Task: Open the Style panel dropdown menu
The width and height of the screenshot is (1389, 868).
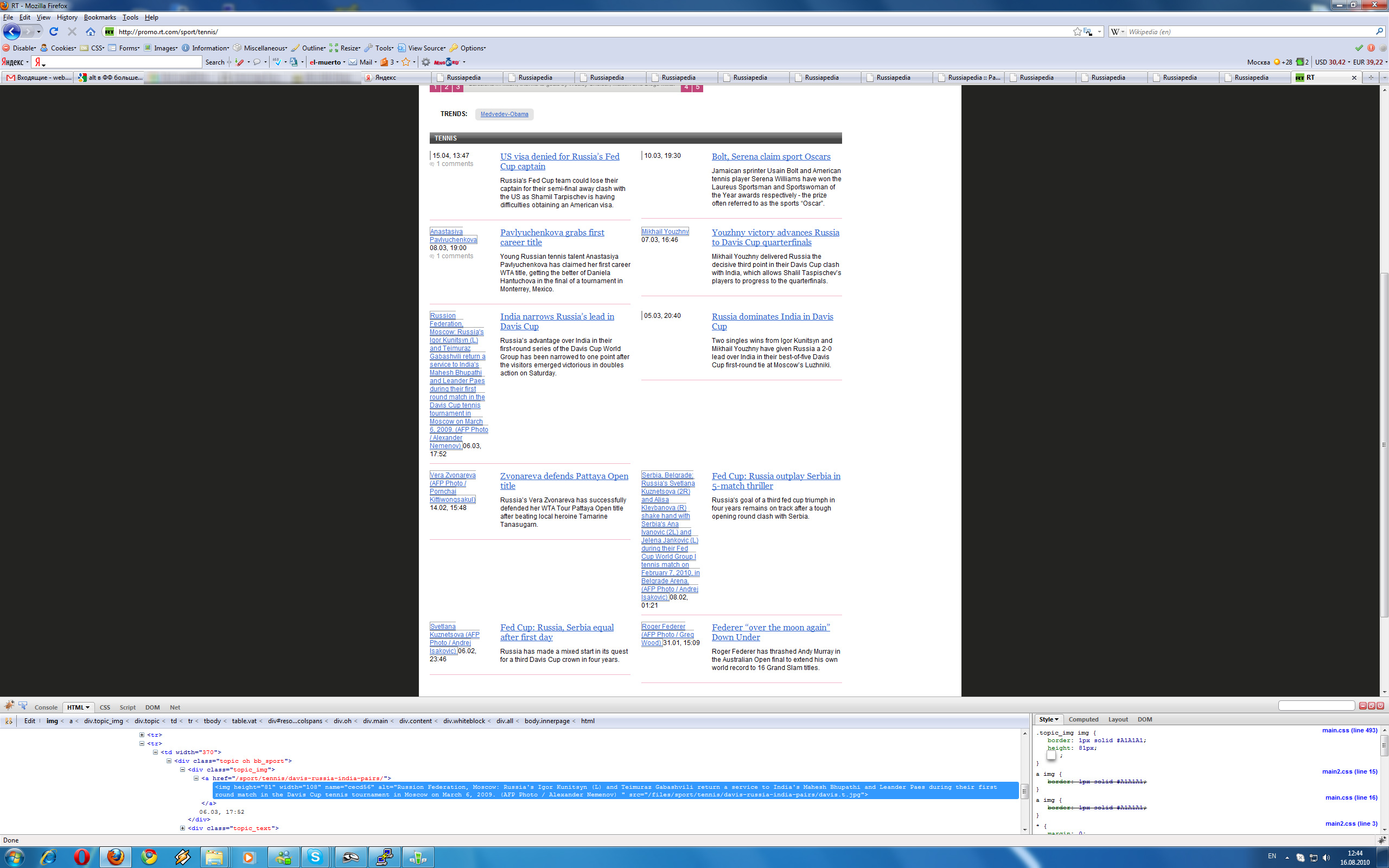Action: (x=1049, y=719)
